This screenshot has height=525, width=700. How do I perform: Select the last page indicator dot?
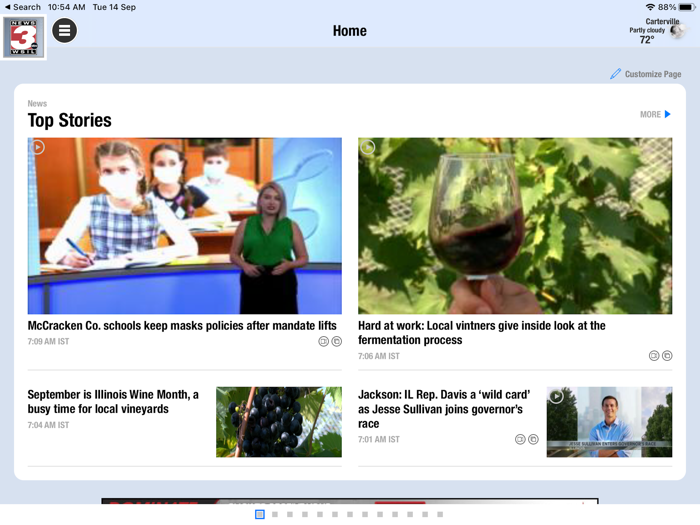click(x=440, y=515)
